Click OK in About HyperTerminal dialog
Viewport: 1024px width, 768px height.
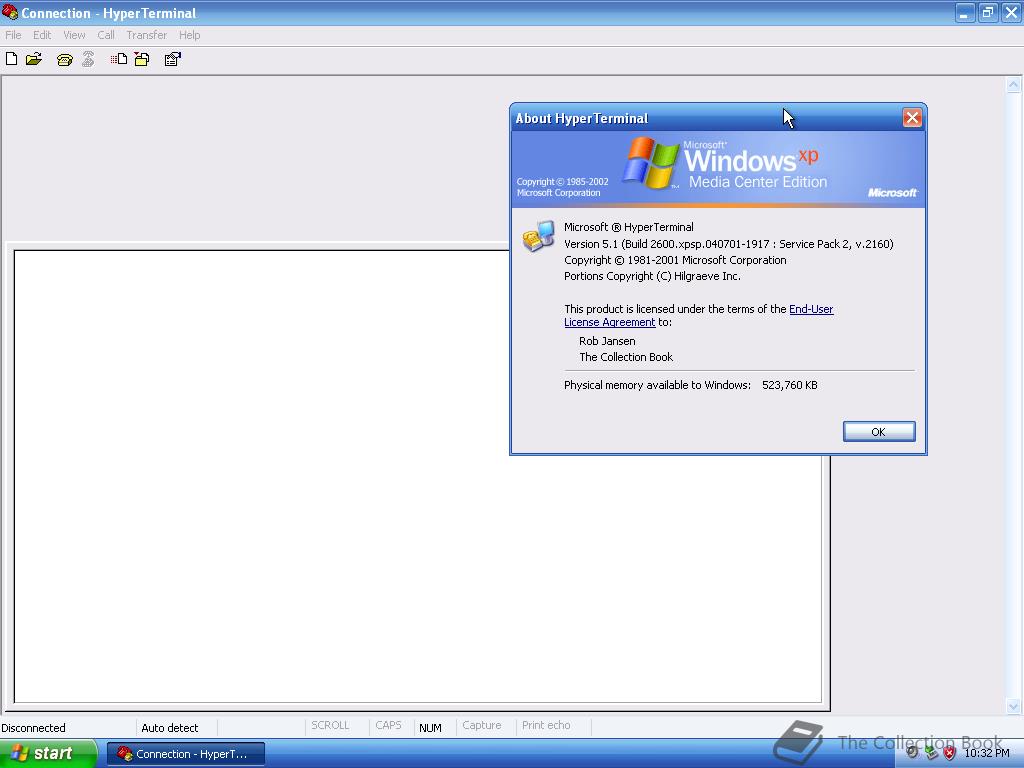879,432
